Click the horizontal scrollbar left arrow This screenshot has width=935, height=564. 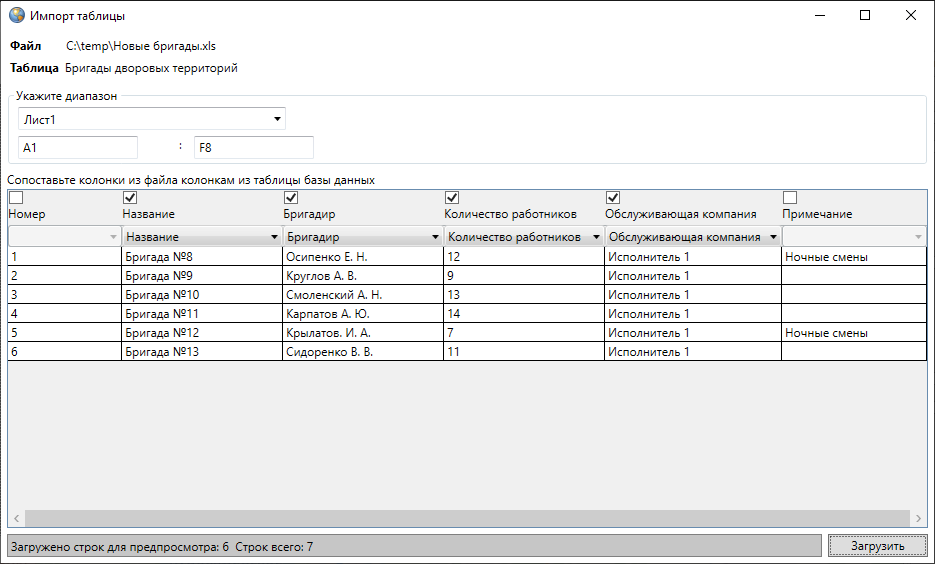16,519
